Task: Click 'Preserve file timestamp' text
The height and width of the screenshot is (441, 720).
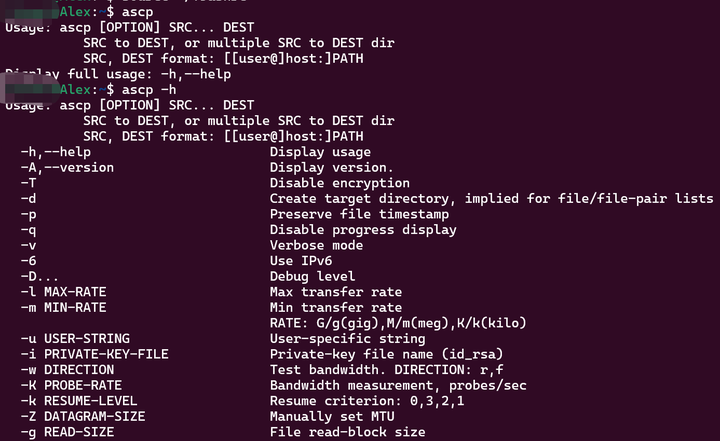Action: (359, 214)
